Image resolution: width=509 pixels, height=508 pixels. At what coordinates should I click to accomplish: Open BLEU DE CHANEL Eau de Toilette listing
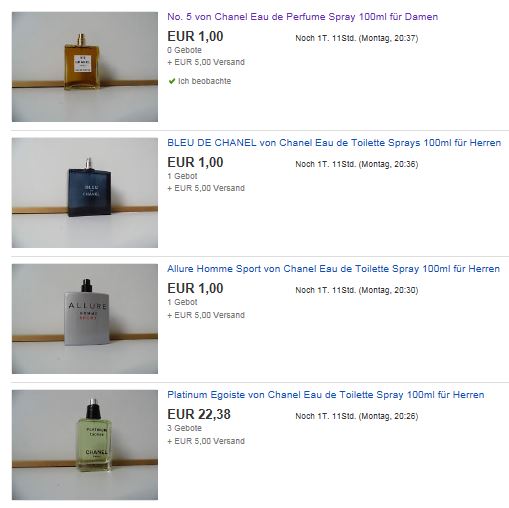334,143
